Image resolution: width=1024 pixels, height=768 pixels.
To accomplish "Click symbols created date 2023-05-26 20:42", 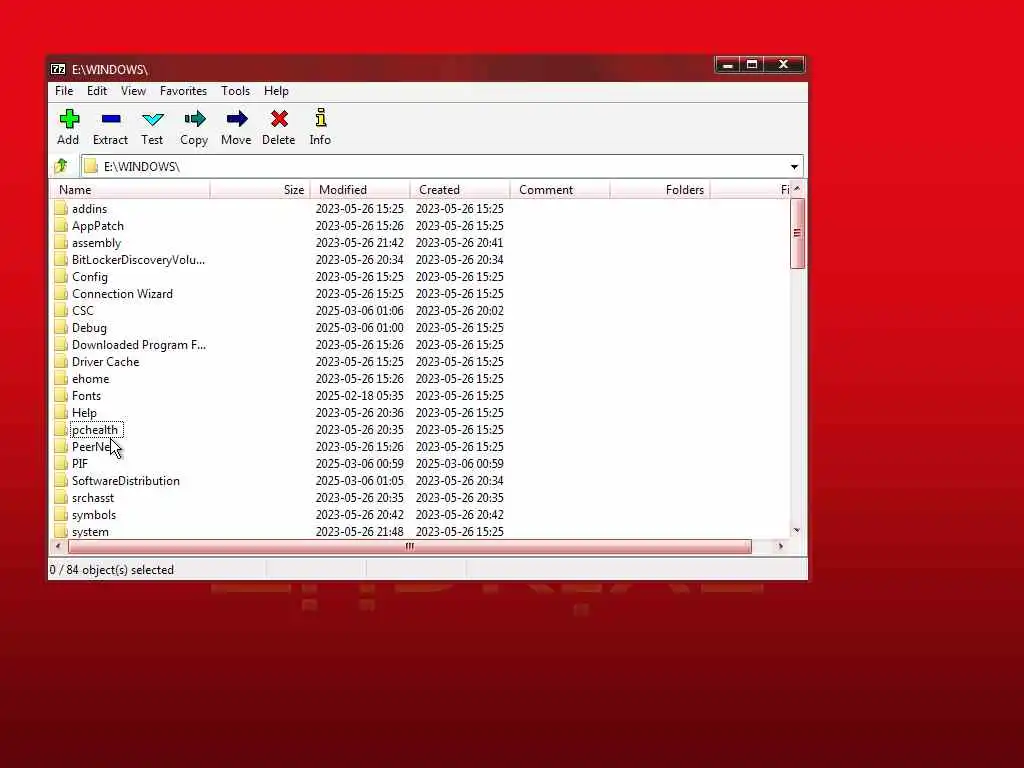I will (x=459, y=514).
